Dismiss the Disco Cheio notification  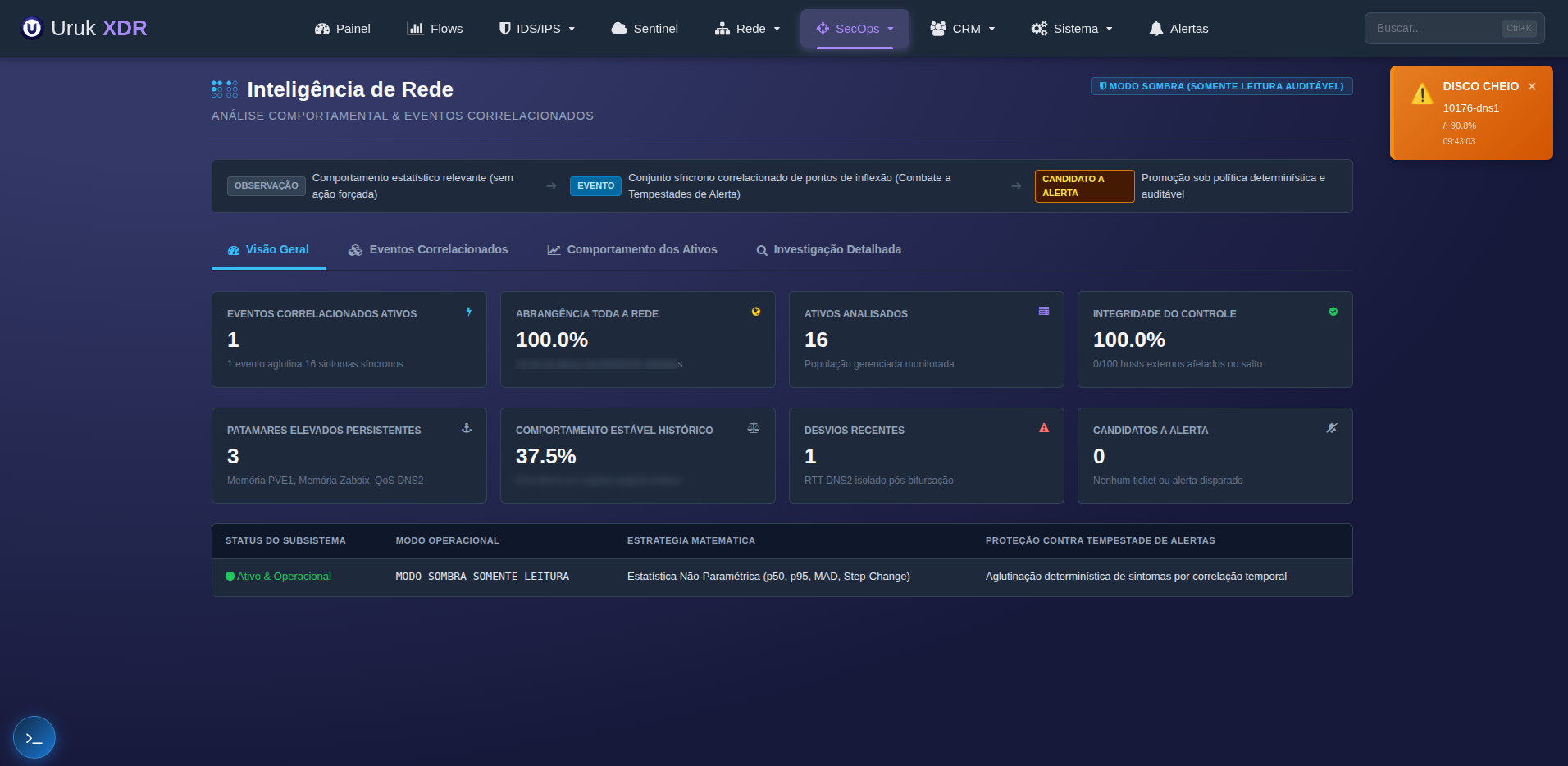pyautogui.click(x=1532, y=86)
